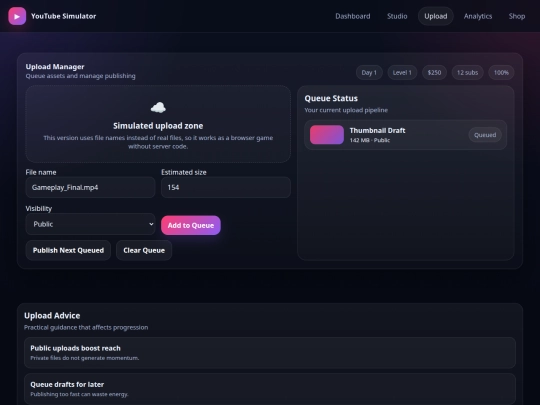Click the 100% energy pill
The image size is (540, 405).
[501, 73]
